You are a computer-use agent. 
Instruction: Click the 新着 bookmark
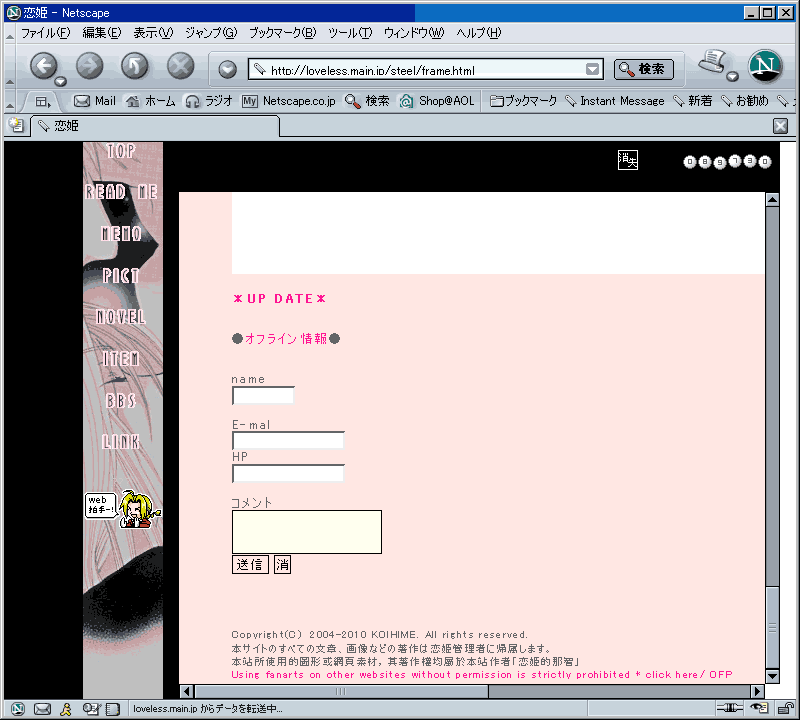coord(692,101)
